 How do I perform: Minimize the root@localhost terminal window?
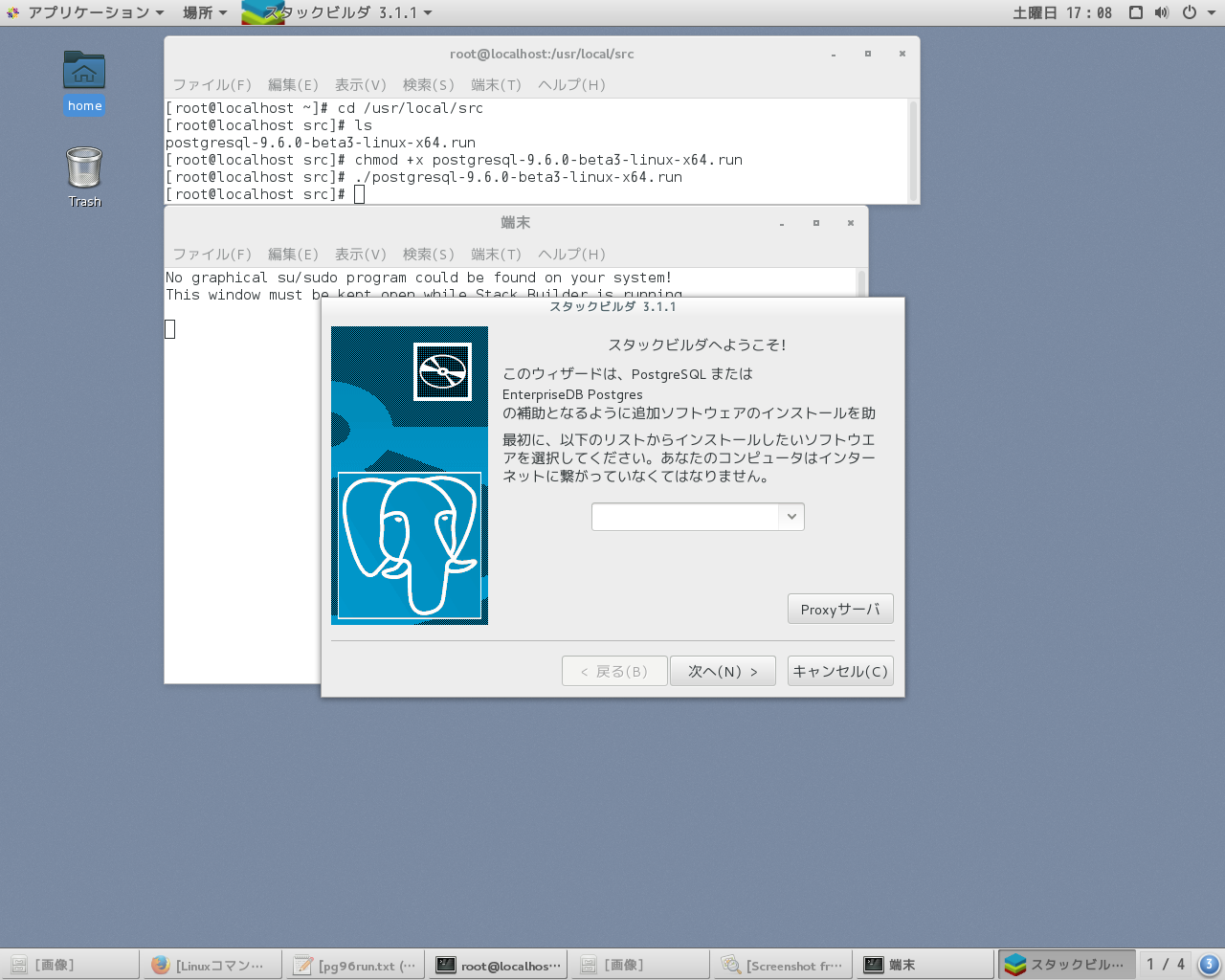pos(834,55)
